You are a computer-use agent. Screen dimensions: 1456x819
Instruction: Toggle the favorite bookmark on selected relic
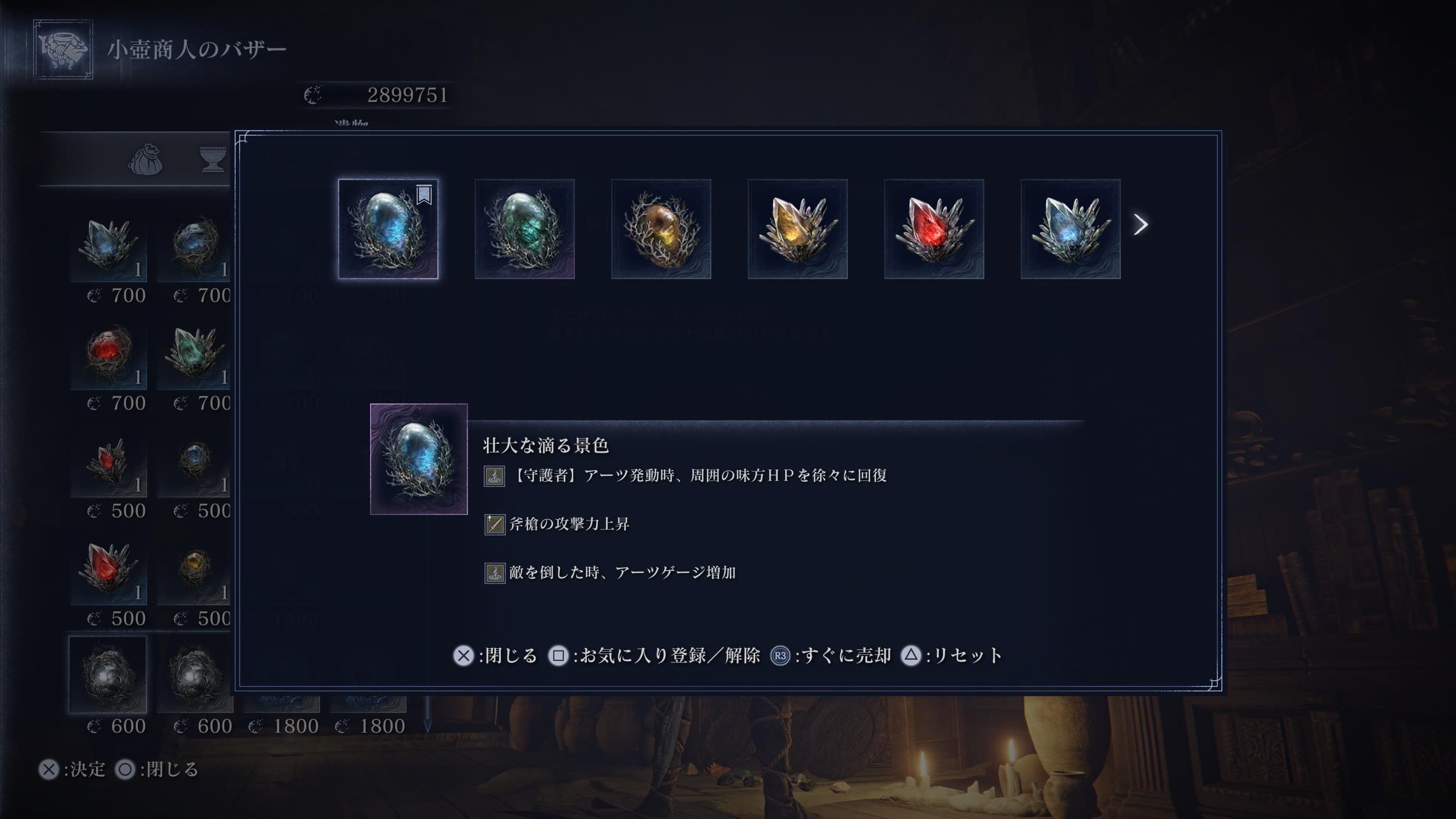425,195
